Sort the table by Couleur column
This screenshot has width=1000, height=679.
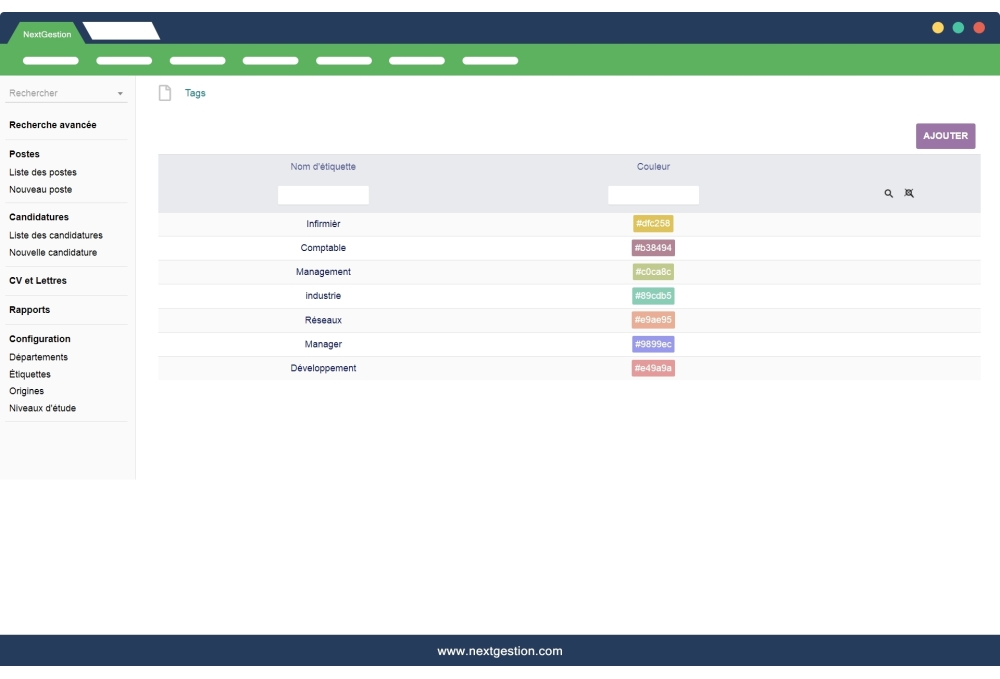655,166
